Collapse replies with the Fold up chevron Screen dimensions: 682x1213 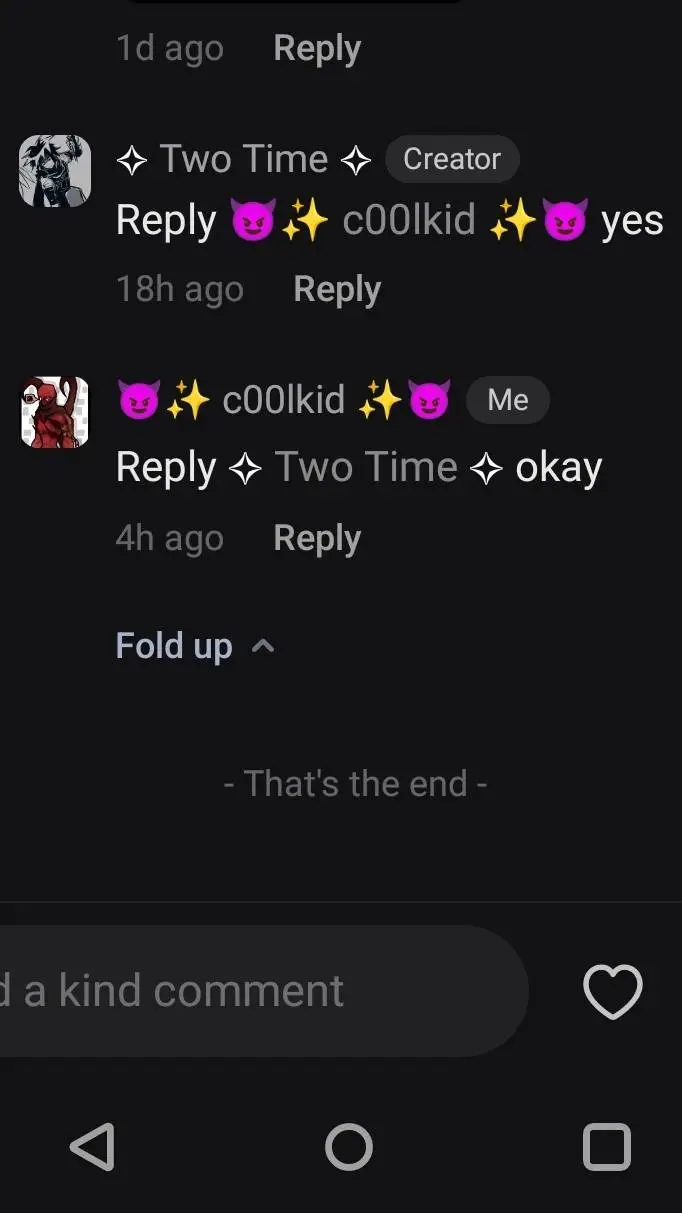tap(263, 646)
